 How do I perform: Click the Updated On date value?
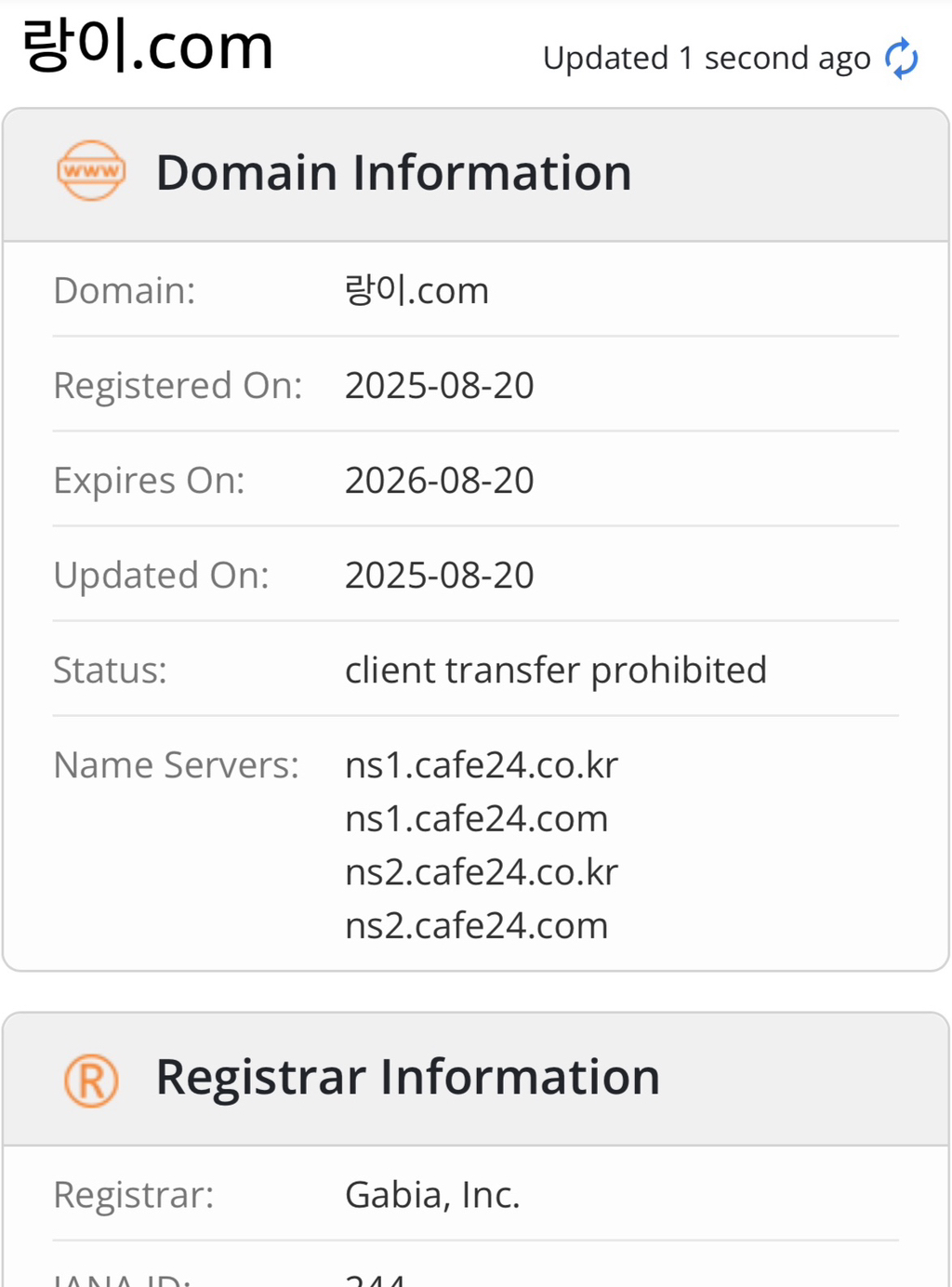tap(439, 576)
